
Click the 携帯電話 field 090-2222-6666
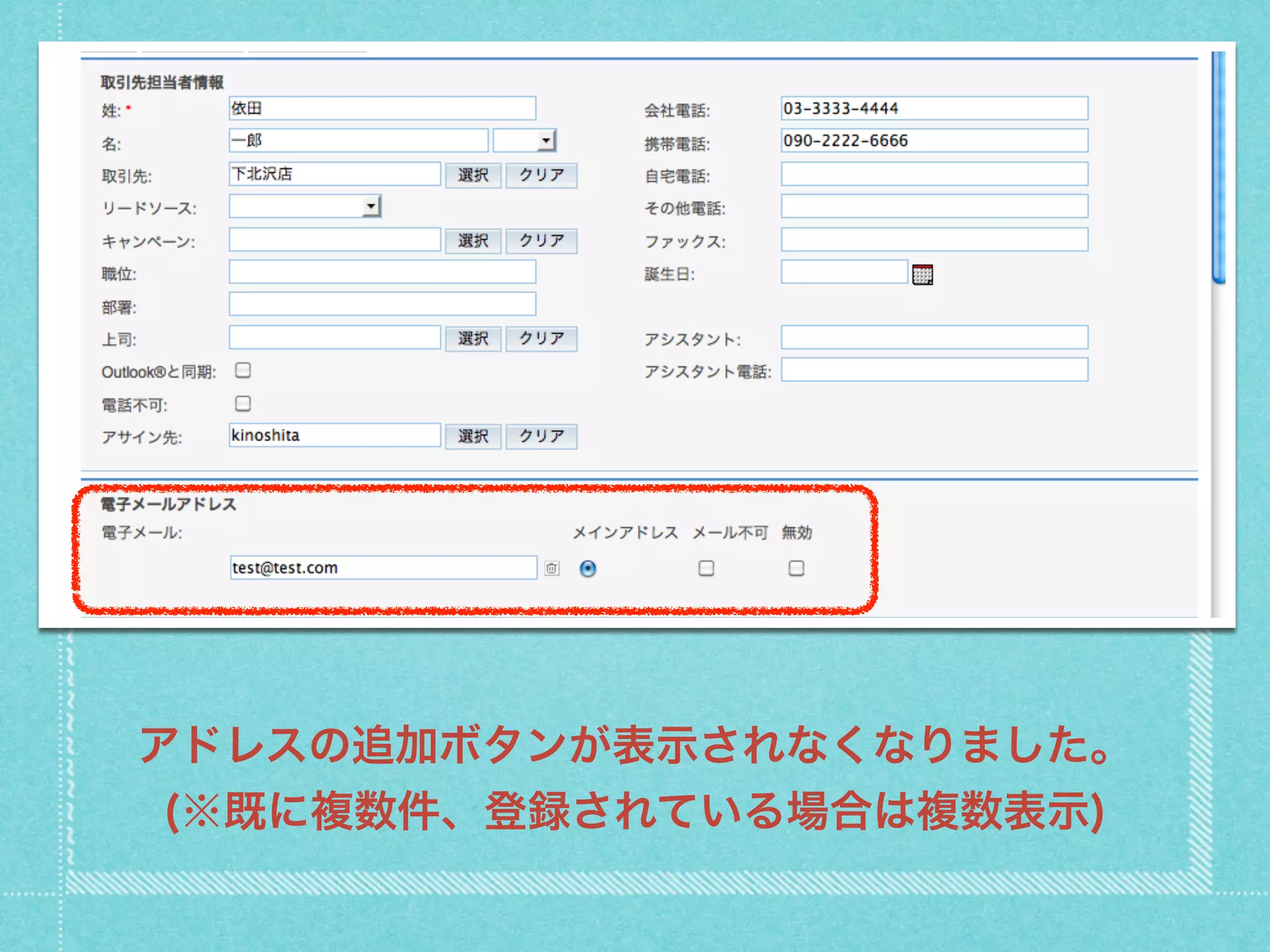click(x=935, y=140)
